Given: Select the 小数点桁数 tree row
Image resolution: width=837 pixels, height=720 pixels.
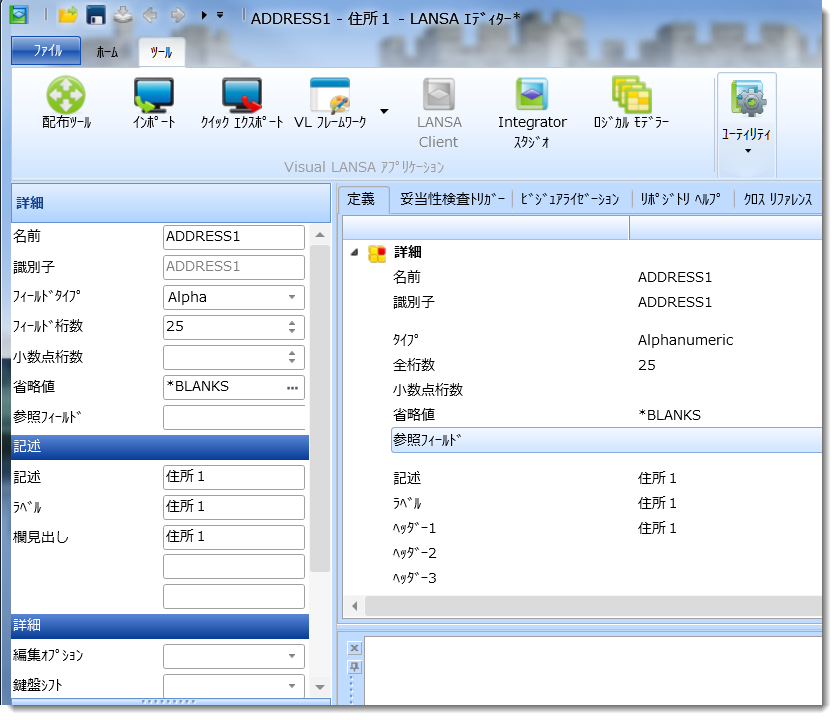Looking at the screenshot, I should tap(607, 390).
